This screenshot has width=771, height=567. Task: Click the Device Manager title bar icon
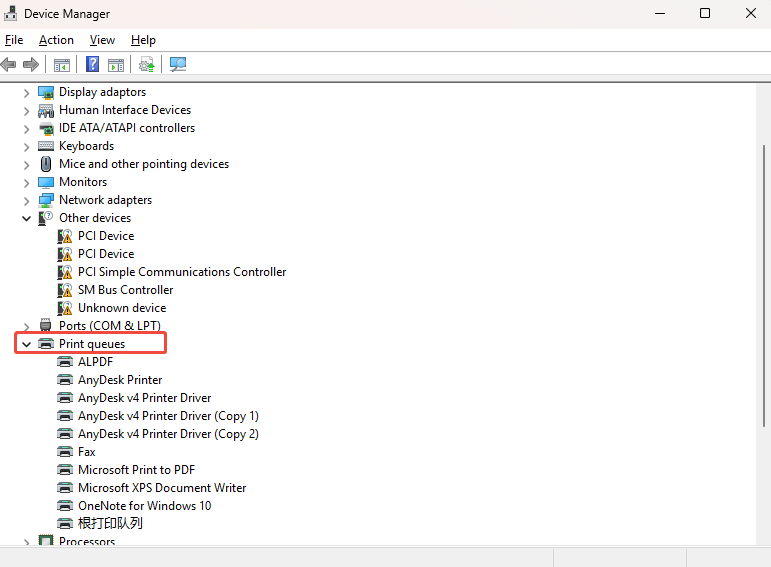click(x=10, y=13)
